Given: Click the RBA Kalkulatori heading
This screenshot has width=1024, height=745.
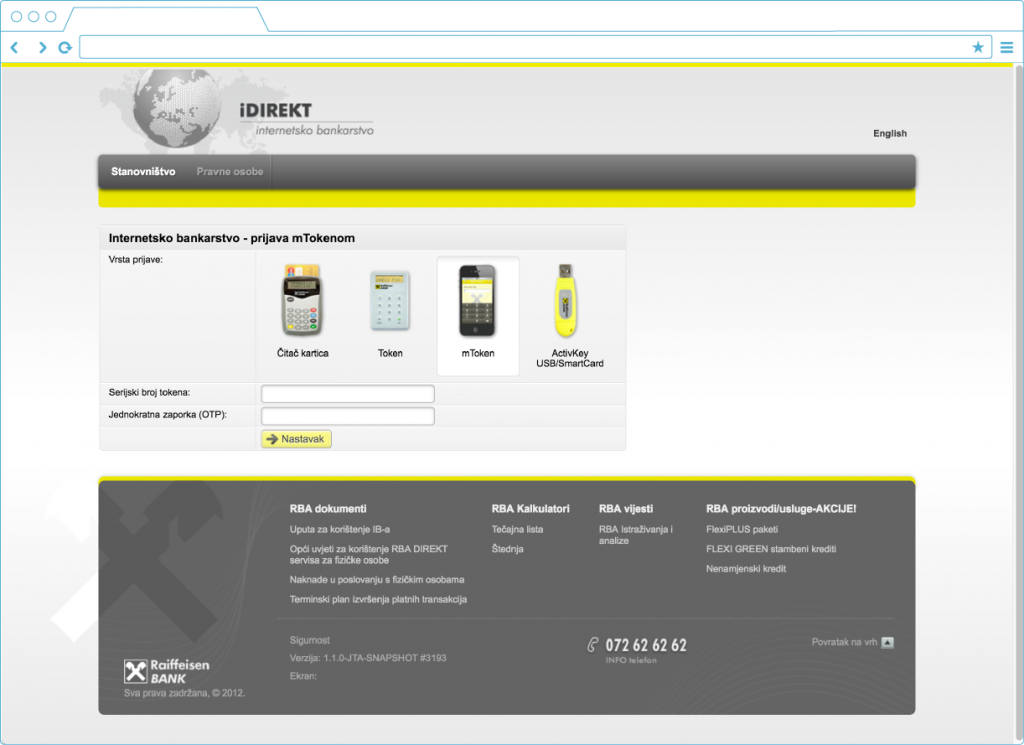Looking at the screenshot, I should [530, 509].
